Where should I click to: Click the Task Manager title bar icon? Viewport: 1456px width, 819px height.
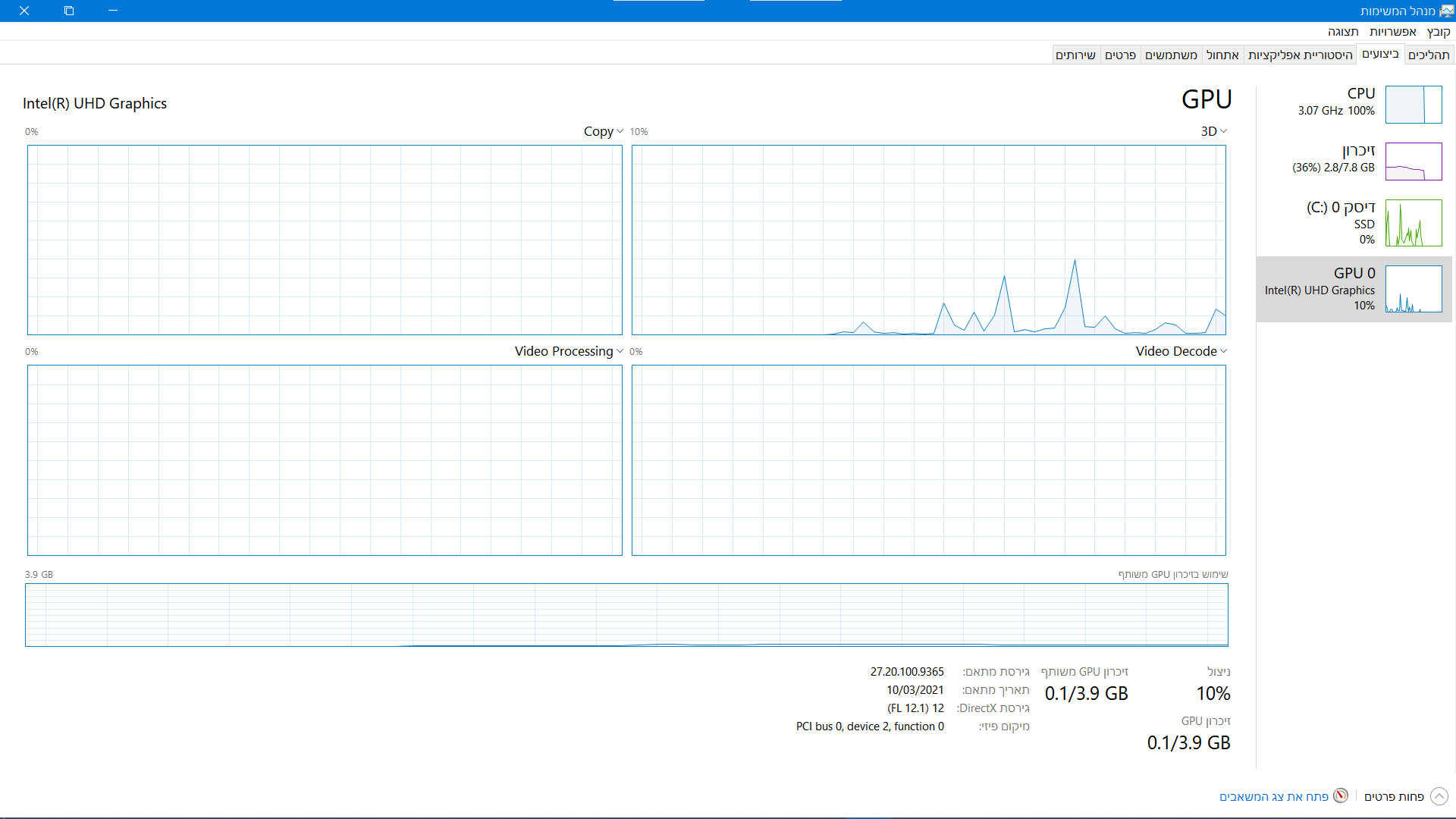pos(1446,11)
